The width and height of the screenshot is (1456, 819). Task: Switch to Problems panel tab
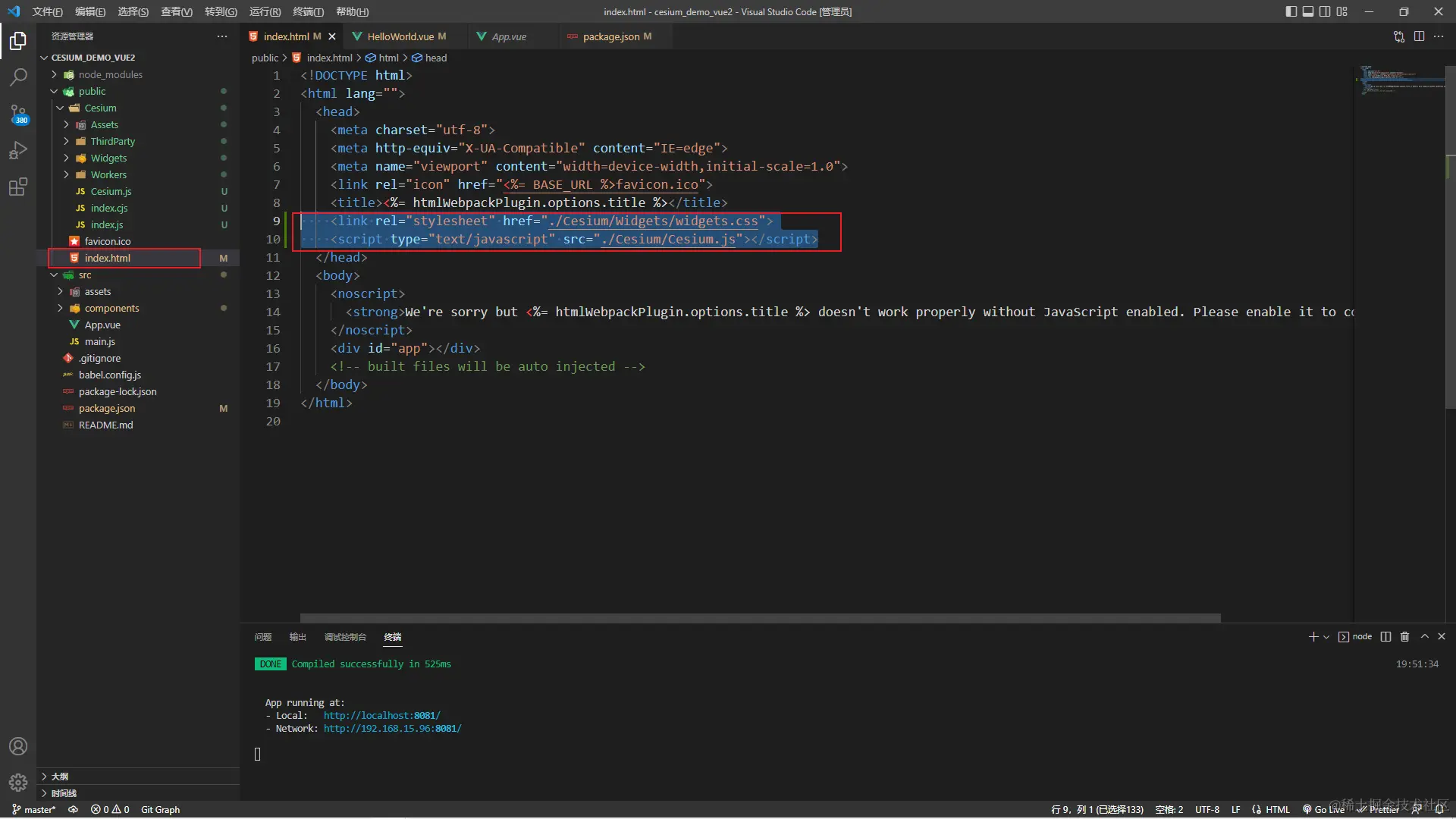point(263,637)
